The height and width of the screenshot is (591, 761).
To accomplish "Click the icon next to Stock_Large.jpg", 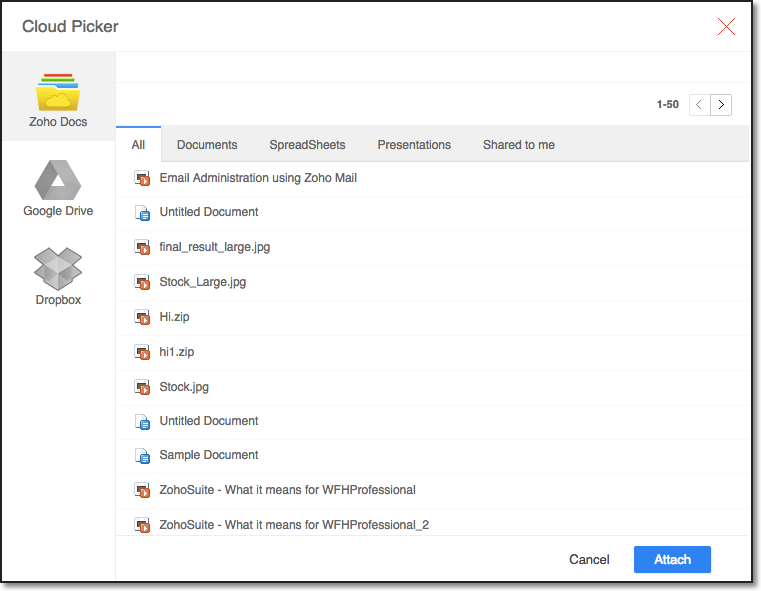I will pyautogui.click(x=142, y=282).
